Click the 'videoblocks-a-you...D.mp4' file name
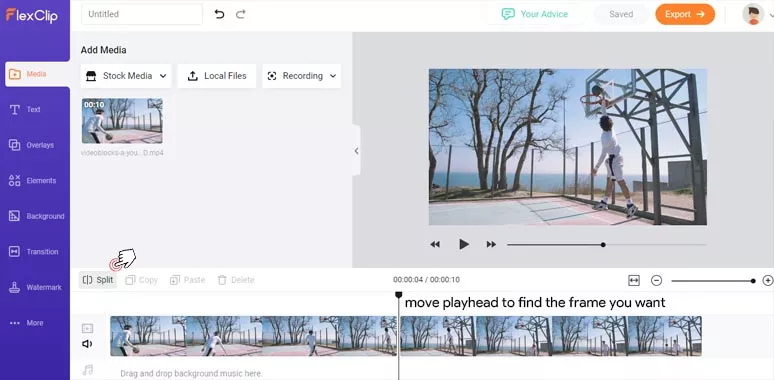This screenshot has width=774, height=380. point(122,153)
